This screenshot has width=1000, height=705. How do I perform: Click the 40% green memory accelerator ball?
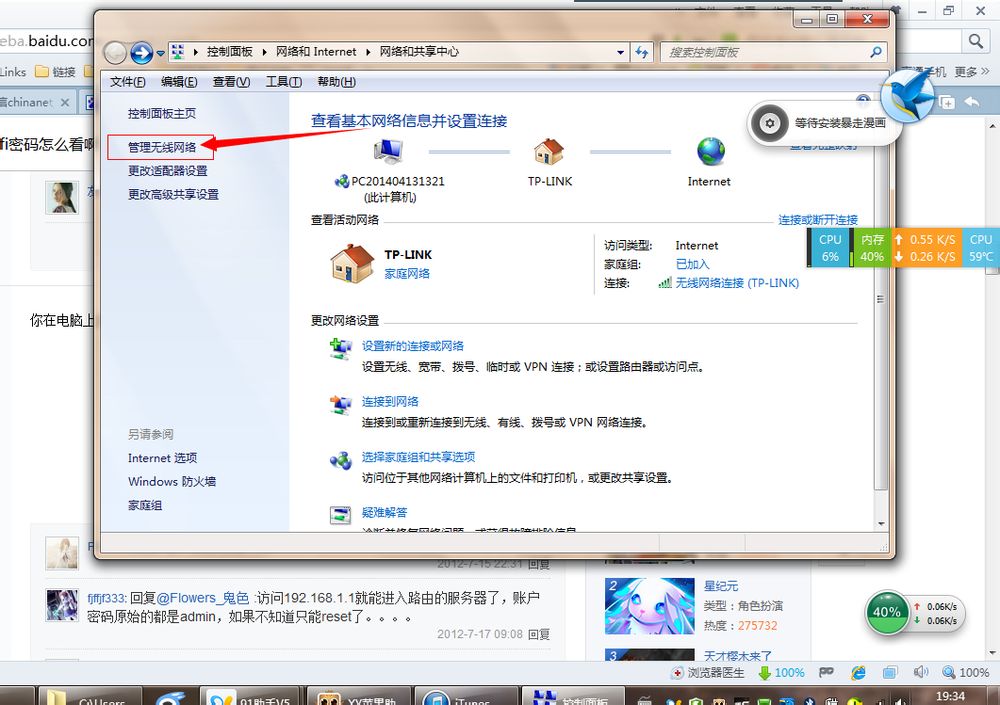tap(886, 612)
